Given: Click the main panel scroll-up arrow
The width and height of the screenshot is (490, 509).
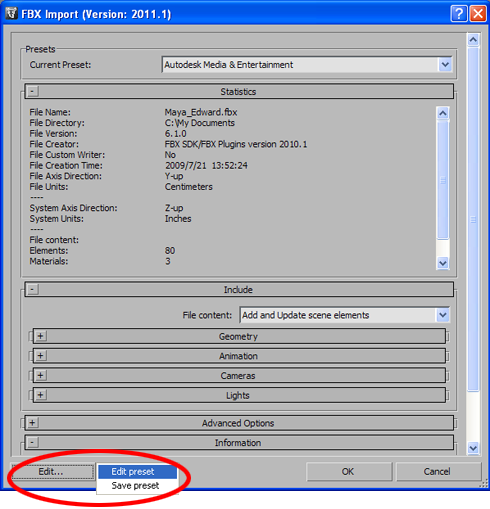Looking at the screenshot, I should coord(473,40).
